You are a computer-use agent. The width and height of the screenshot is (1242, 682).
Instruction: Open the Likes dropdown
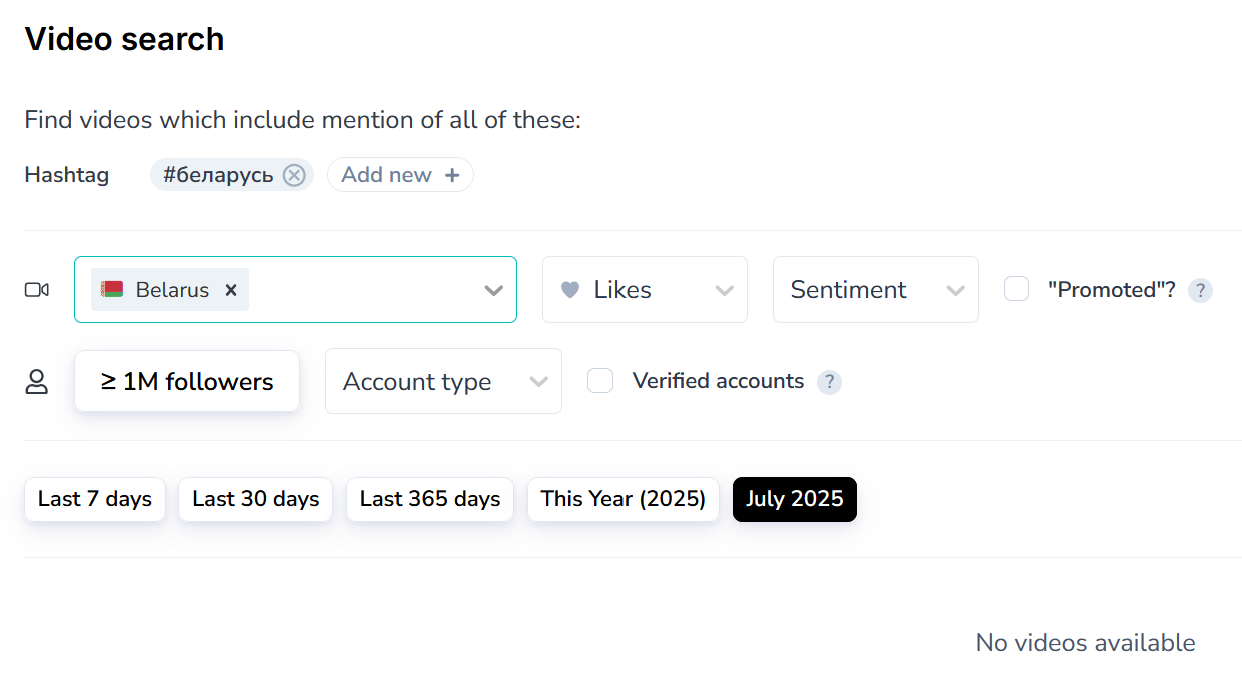tap(645, 290)
